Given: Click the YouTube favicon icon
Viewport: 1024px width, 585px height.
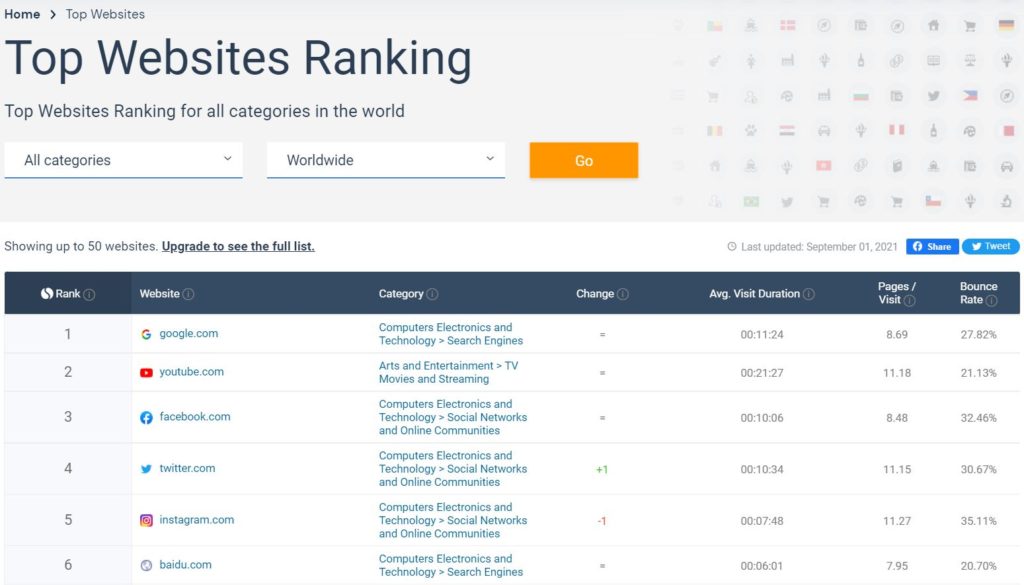Looking at the screenshot, I should coord(146,373).
